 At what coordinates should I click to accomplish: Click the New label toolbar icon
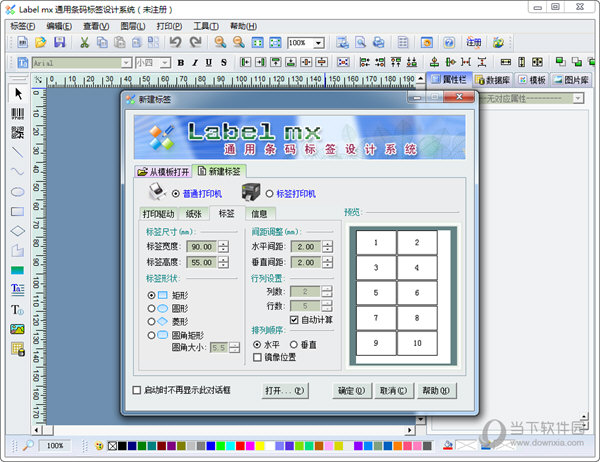[x=23, y=42]
